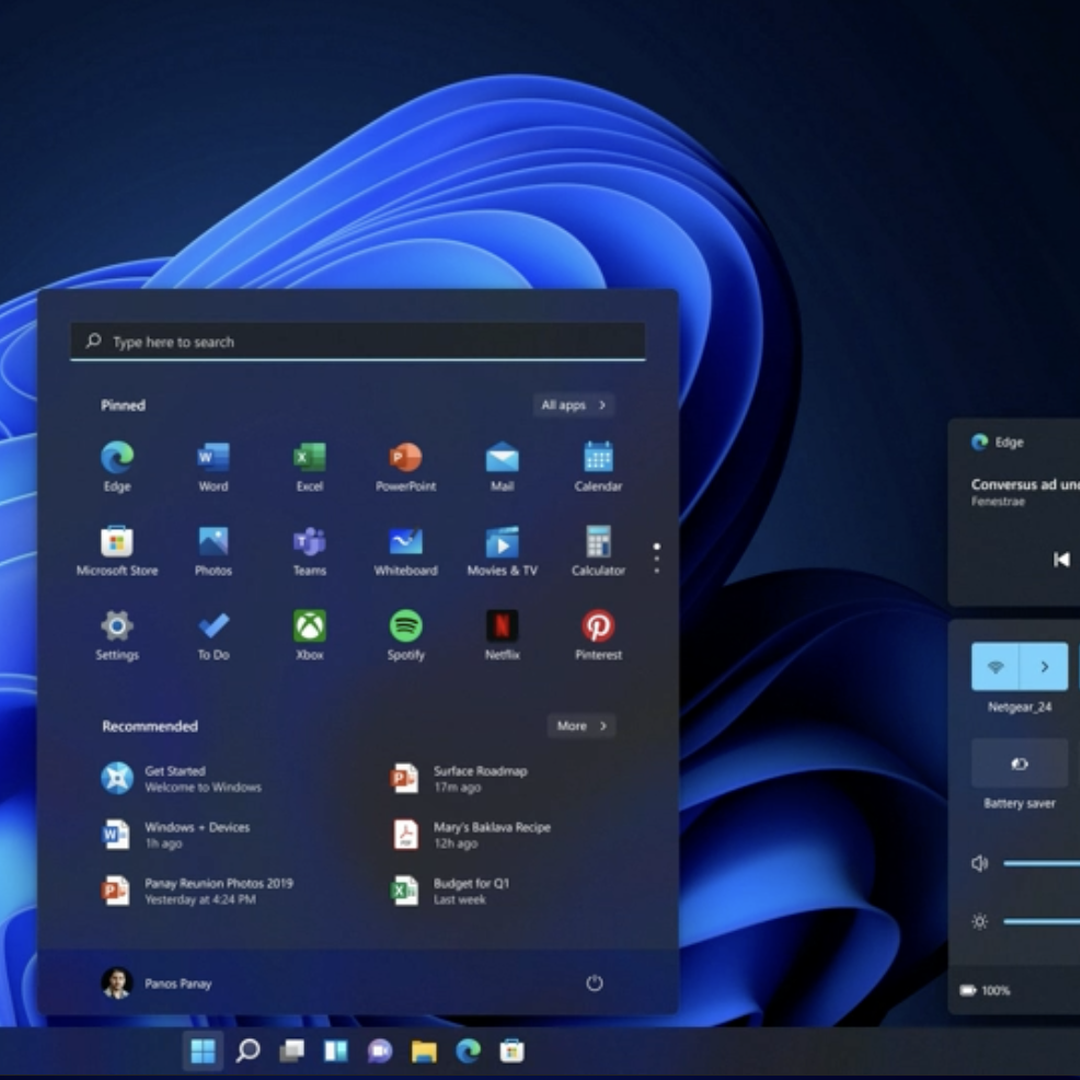Open Microsoft Store from the taskbar
1080x1080 pixels.
point(512,1050)
